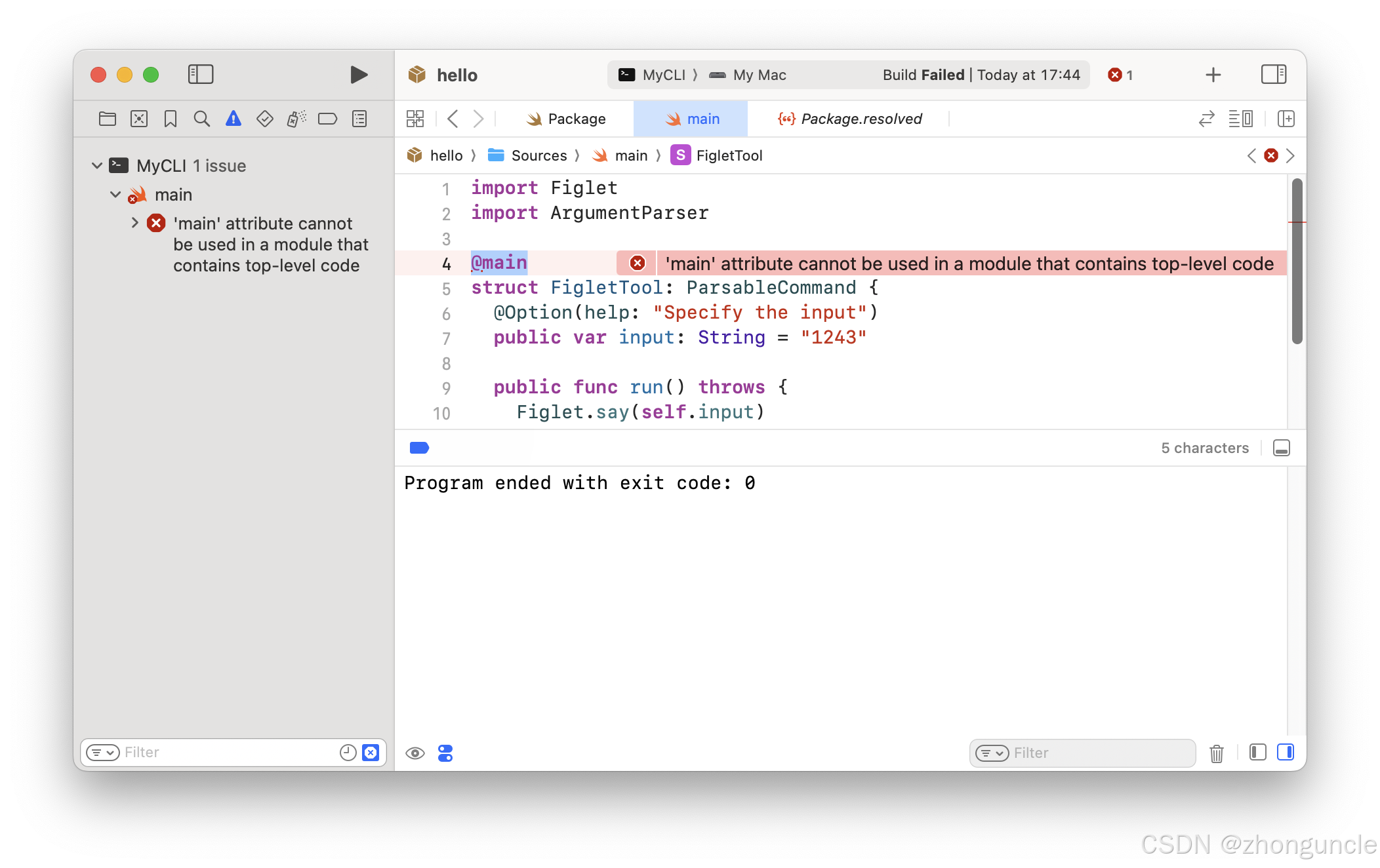The image size is (1380, 868).
Task: Run the project with the play button
Action: 358,75
